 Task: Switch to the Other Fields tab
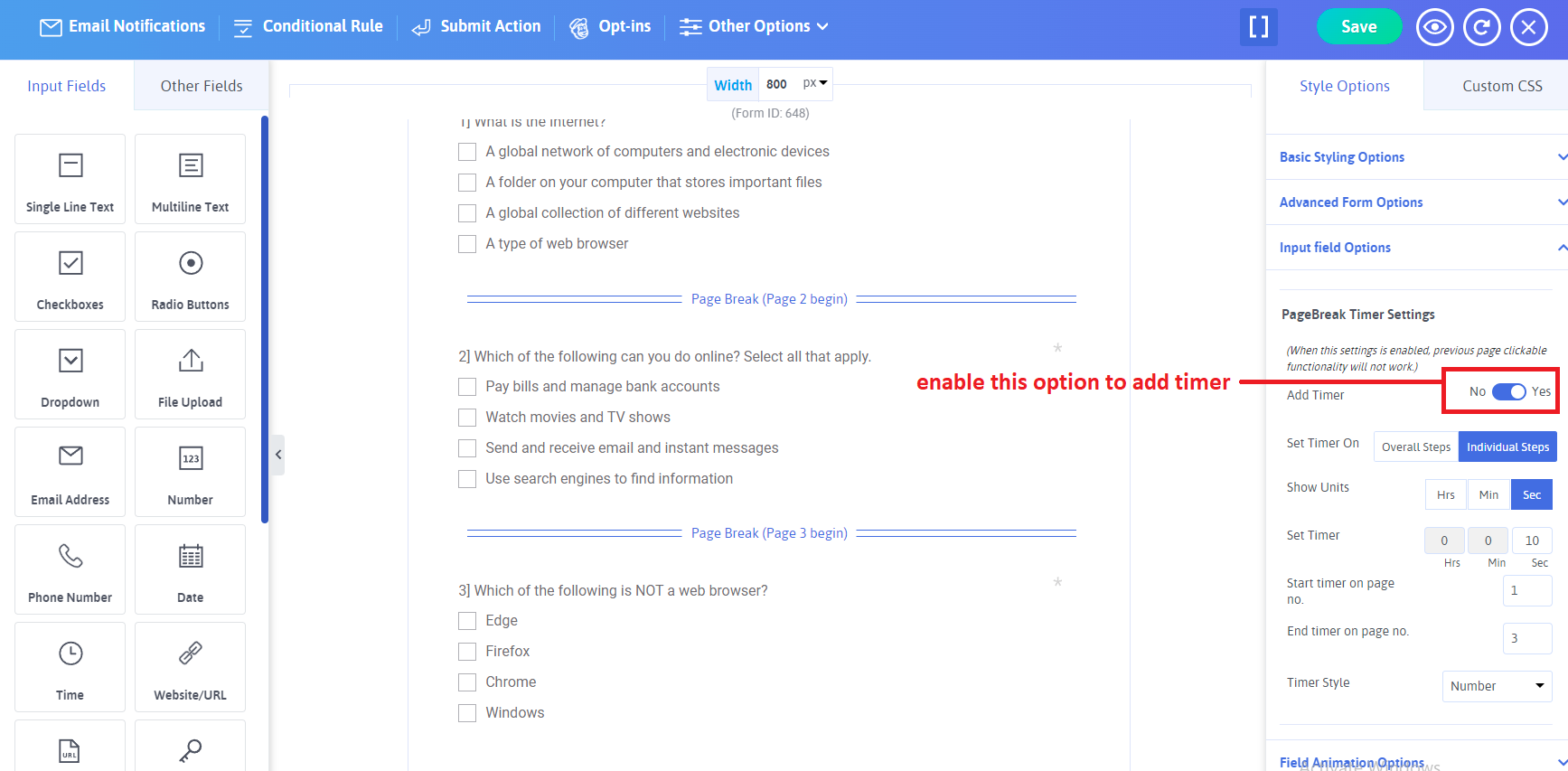202,86
